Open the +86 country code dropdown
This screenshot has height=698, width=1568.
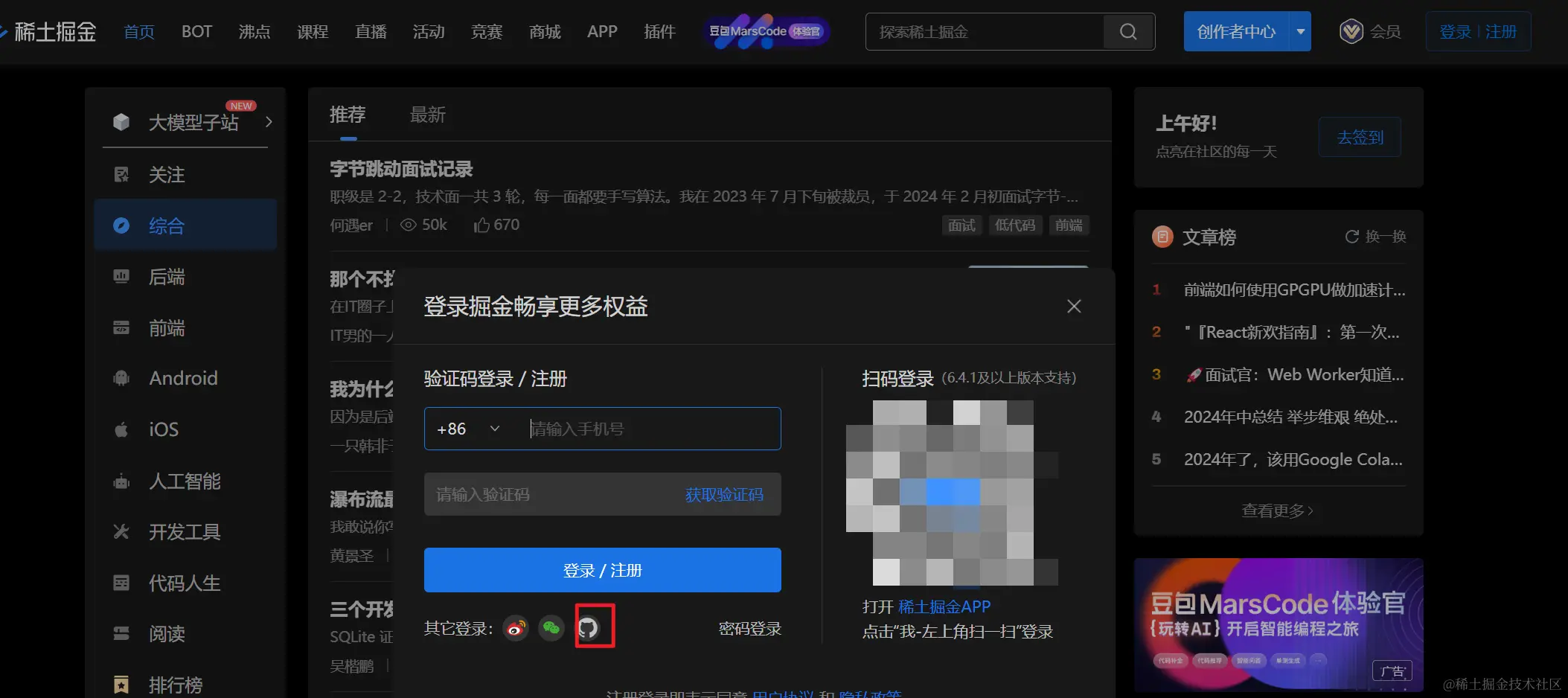coord(469,429)
